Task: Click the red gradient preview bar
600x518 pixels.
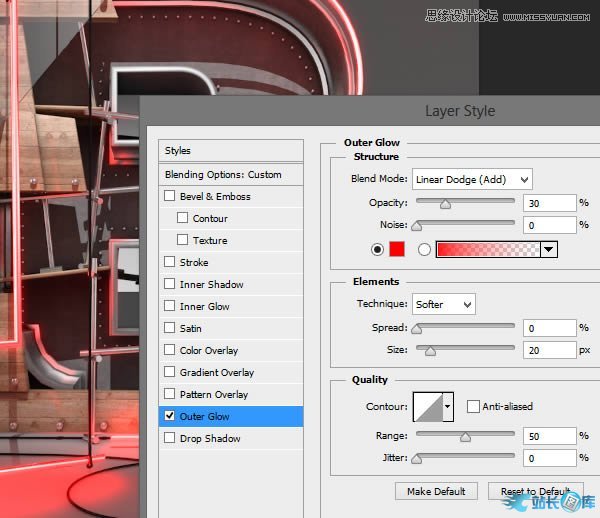Action: [488, 249]
